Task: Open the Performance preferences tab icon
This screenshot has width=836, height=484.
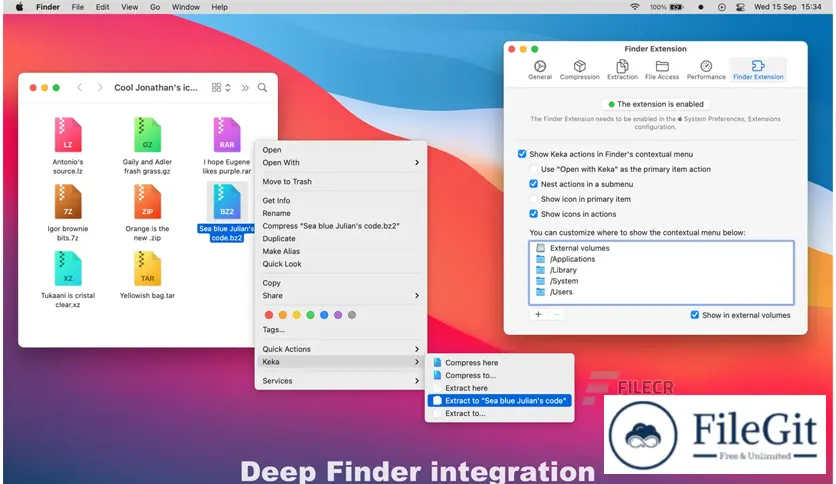Action: [706, 66]
